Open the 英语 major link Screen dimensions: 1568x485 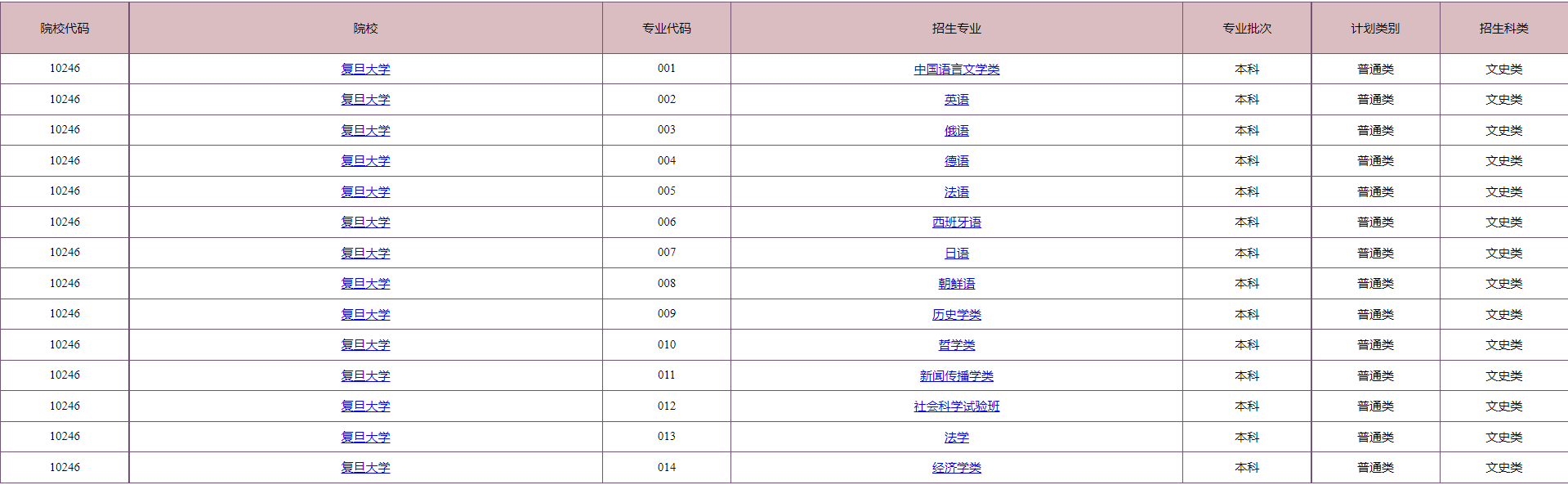(957, 100)
